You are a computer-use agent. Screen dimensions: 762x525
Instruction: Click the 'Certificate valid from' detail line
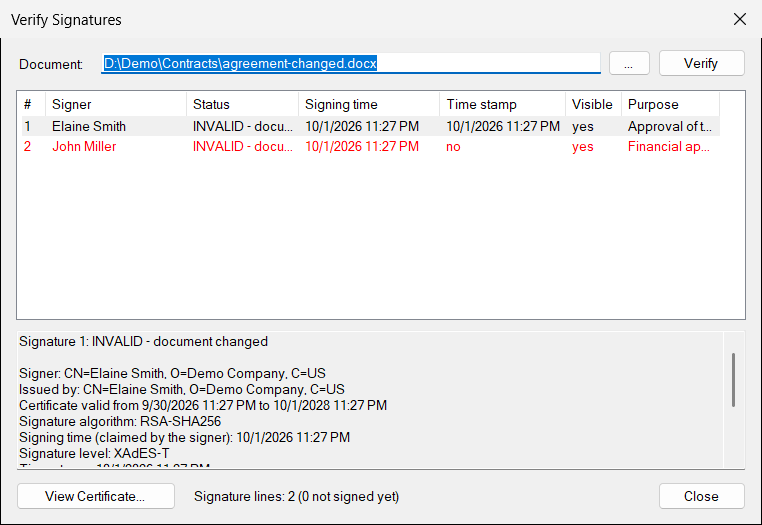click(203, 405)
